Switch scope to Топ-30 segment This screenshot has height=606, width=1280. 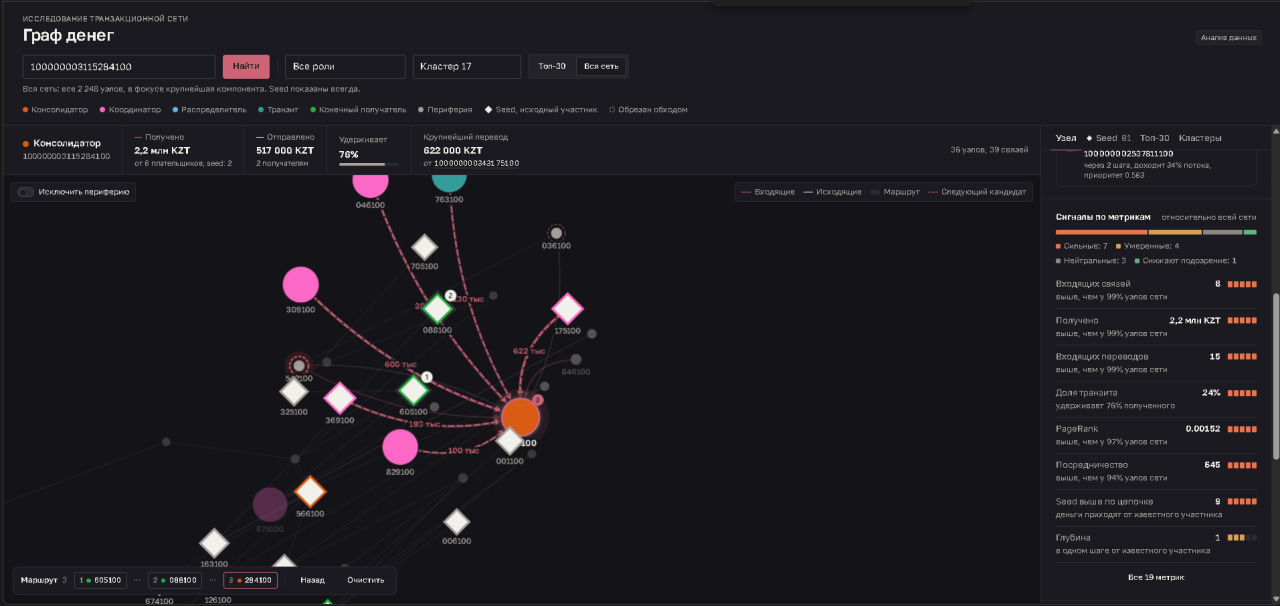point(552,66)
